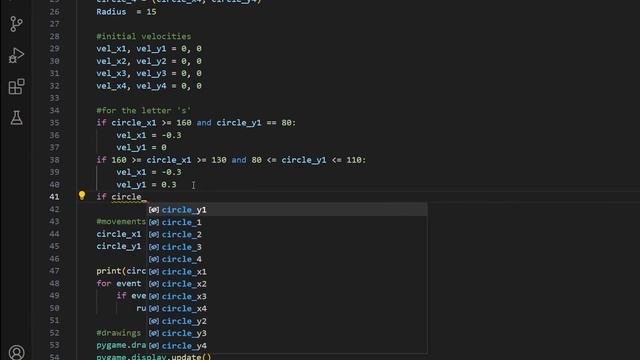Click line number 38 in the gutter
Image resolution: width=640 pixels, height=360 pixels.
(54, 160)
